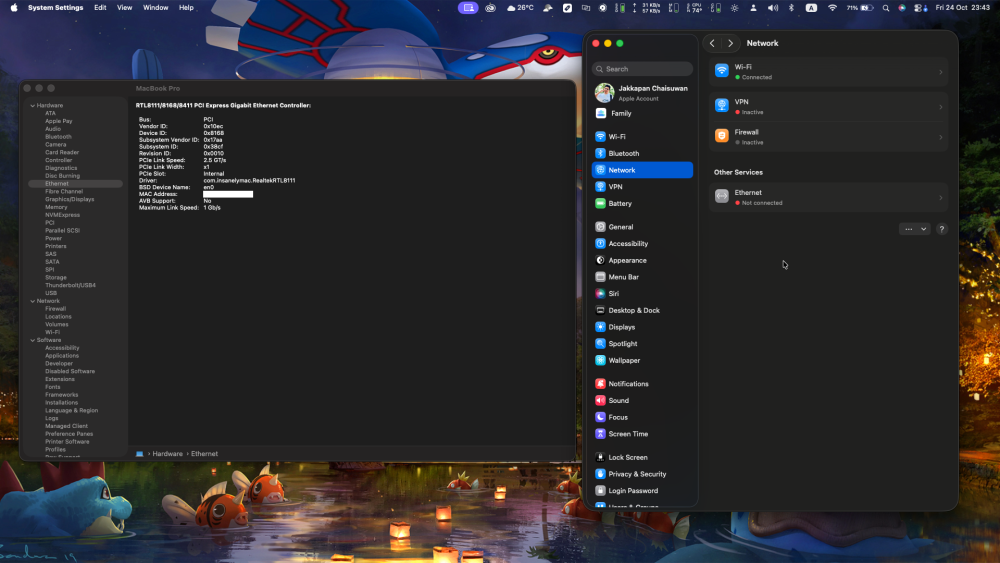The width and height of the screenshot is (1000, 563).
Task: Open the System Settings menu
Action: pos(55,8)
